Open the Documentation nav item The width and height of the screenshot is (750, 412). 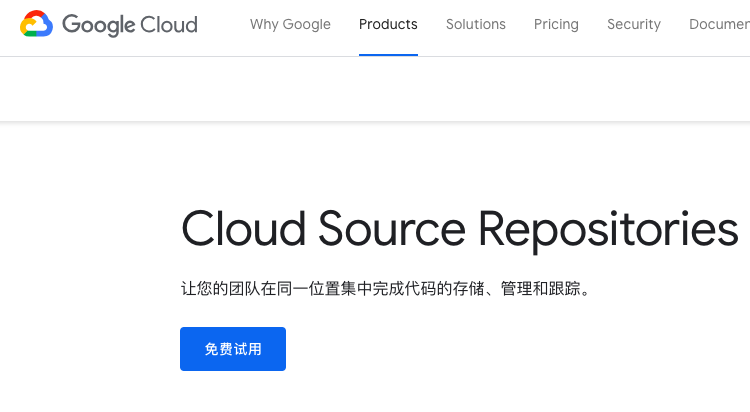click(719, 24)
